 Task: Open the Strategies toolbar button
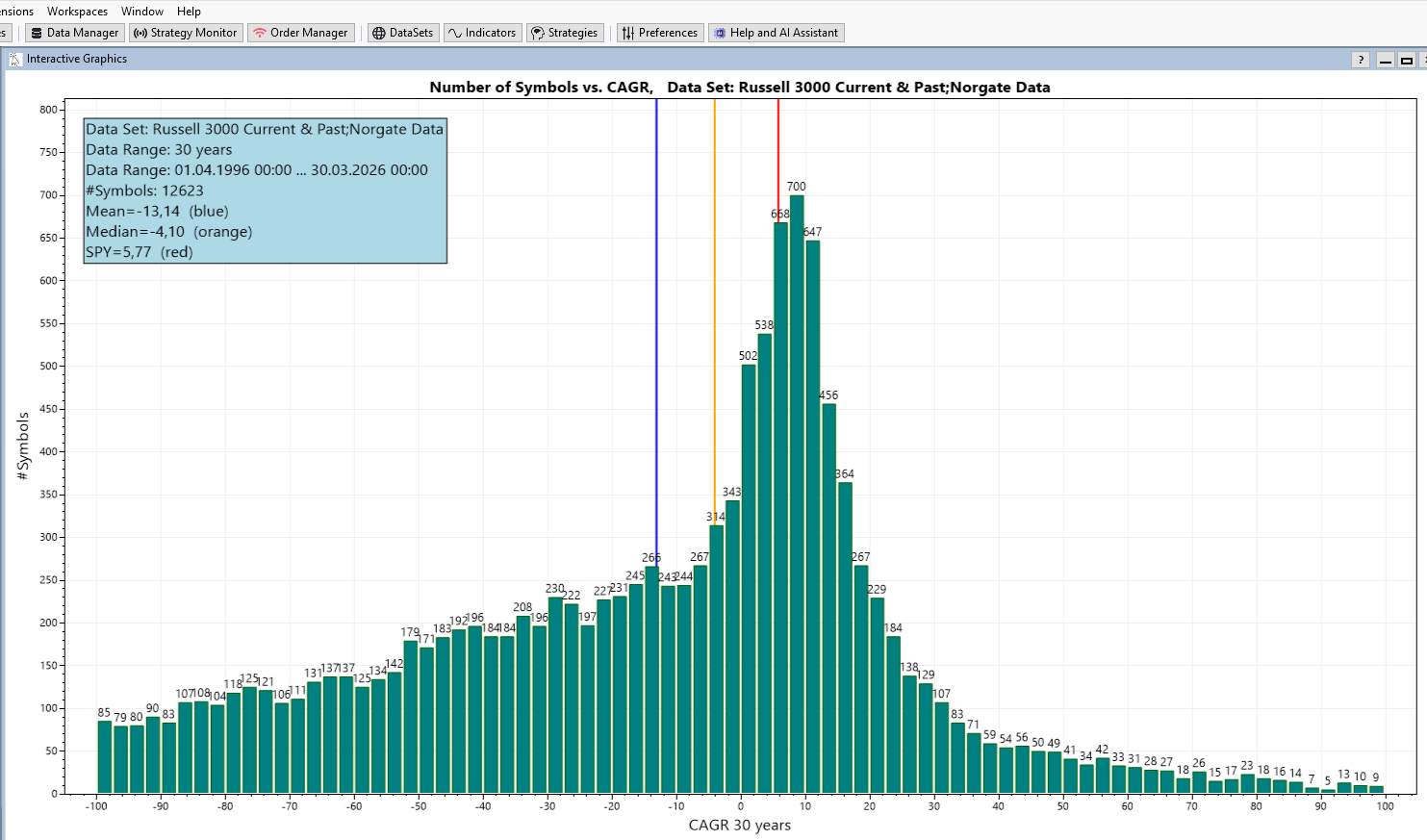tap(564, 33)
